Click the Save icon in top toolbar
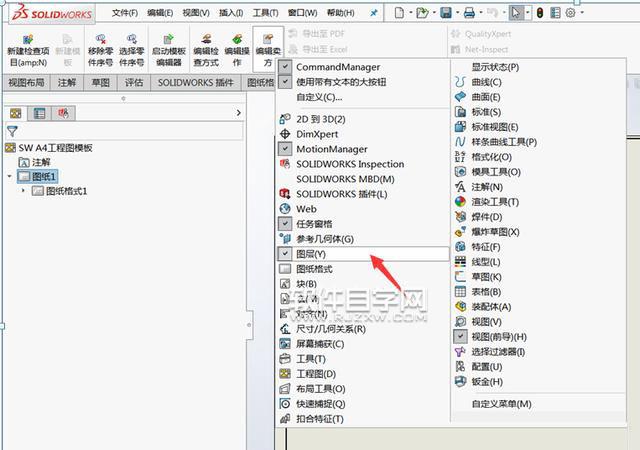This screenshot has height=450, width=640. click(x=446, y=13)
